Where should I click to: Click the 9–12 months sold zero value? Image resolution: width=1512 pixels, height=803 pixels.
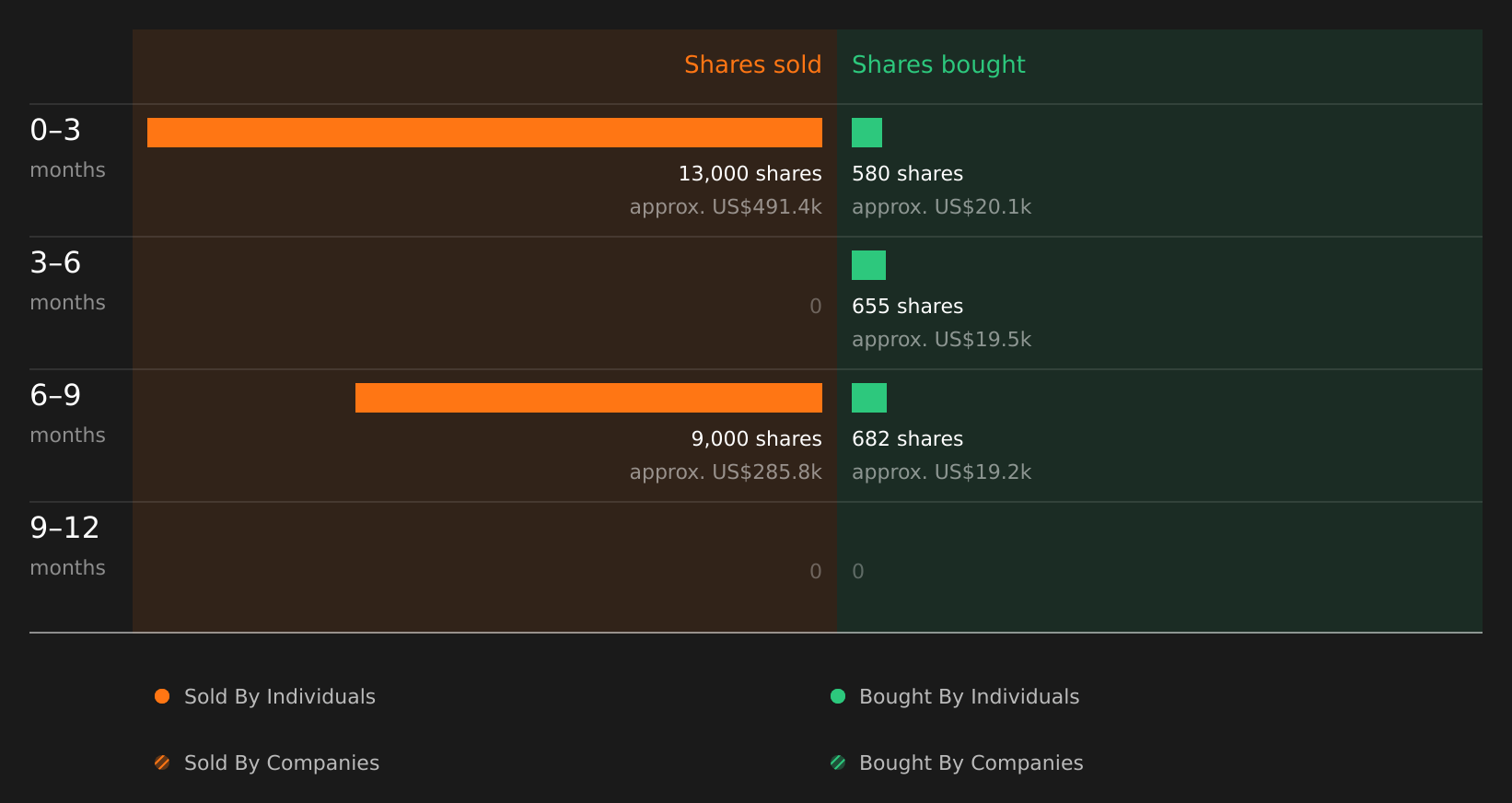(816, 572)
